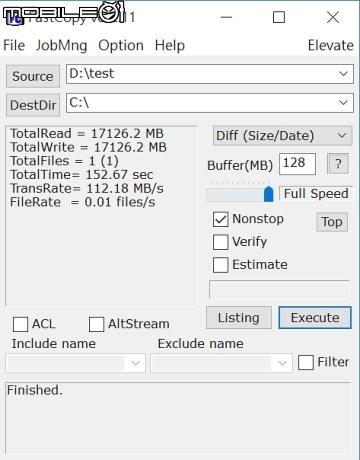Viewport: 360px width, 460px height.
Task: Maximize the FastCopy window
Action: pyautogui.click(x=279, y=17)
